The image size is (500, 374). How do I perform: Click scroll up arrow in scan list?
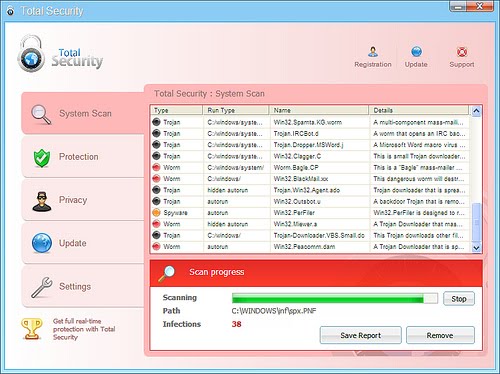tap(476, 111)
